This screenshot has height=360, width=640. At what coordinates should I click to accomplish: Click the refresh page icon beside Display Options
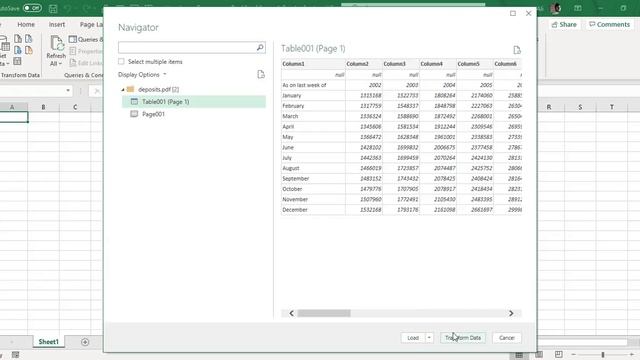(261, 75)
